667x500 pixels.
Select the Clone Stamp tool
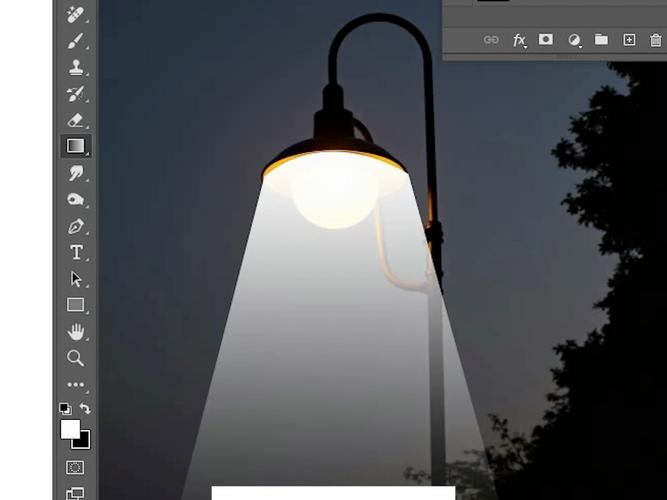tap(75, 67)
